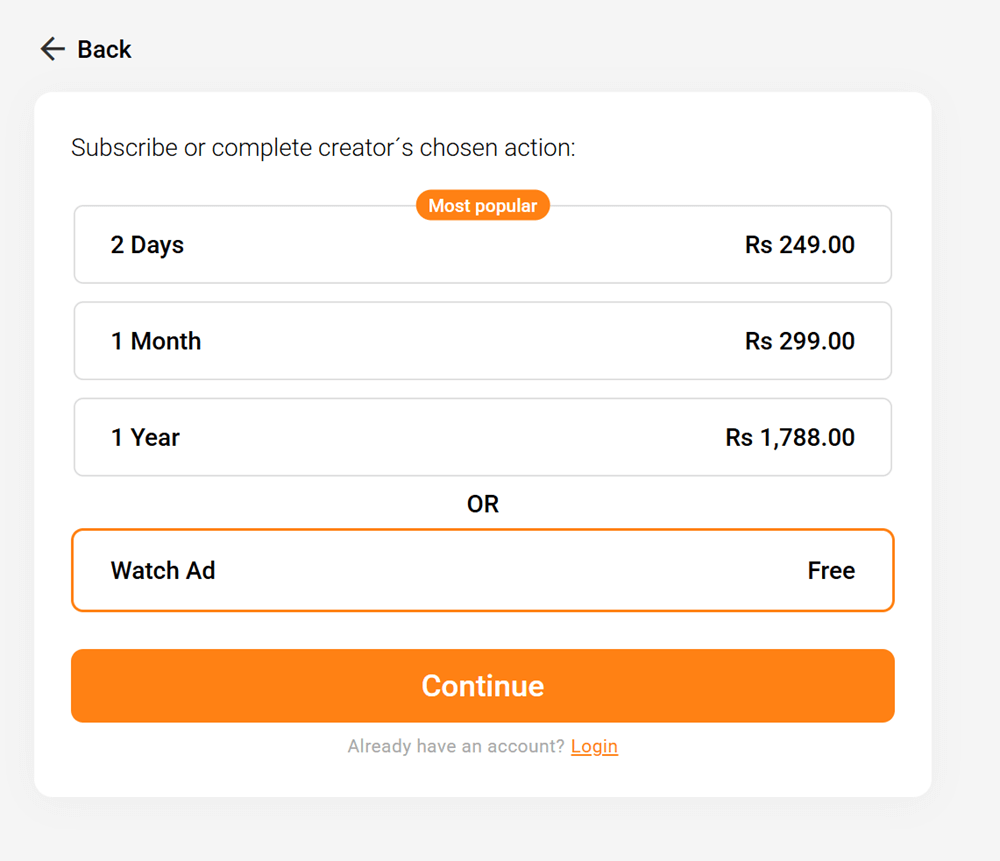The height and width of the screenshot is (861, 1000).
Task: Select the 1 Month subscription option
Action: [x=483, y=340]
